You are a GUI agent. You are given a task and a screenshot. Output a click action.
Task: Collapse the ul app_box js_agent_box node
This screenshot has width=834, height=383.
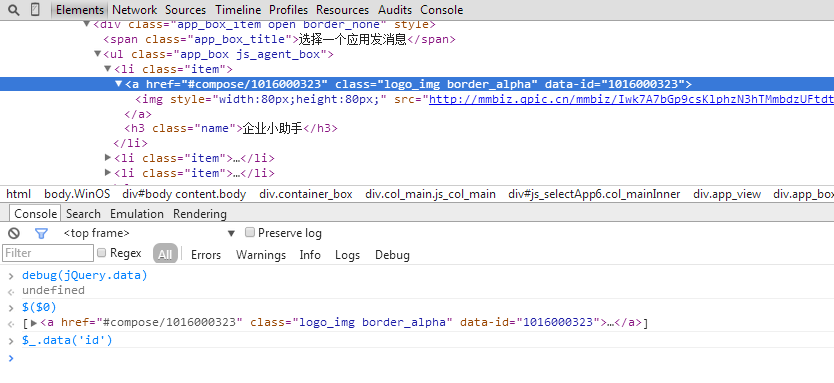(x=97, y=54)
